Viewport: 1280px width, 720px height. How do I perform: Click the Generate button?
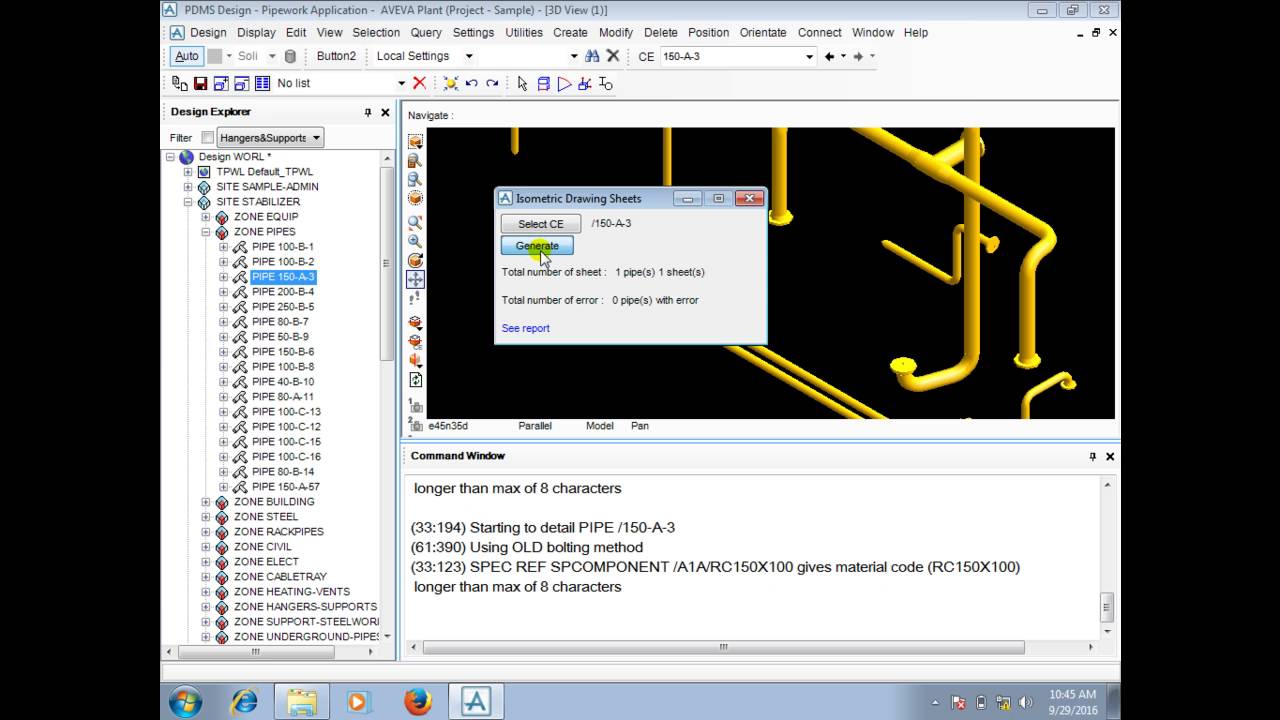537,246
